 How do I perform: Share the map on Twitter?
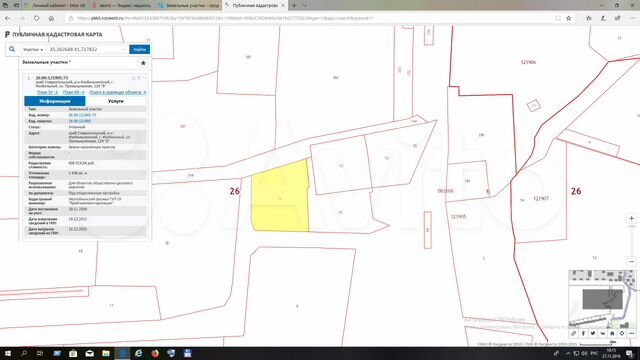point(593,333)
